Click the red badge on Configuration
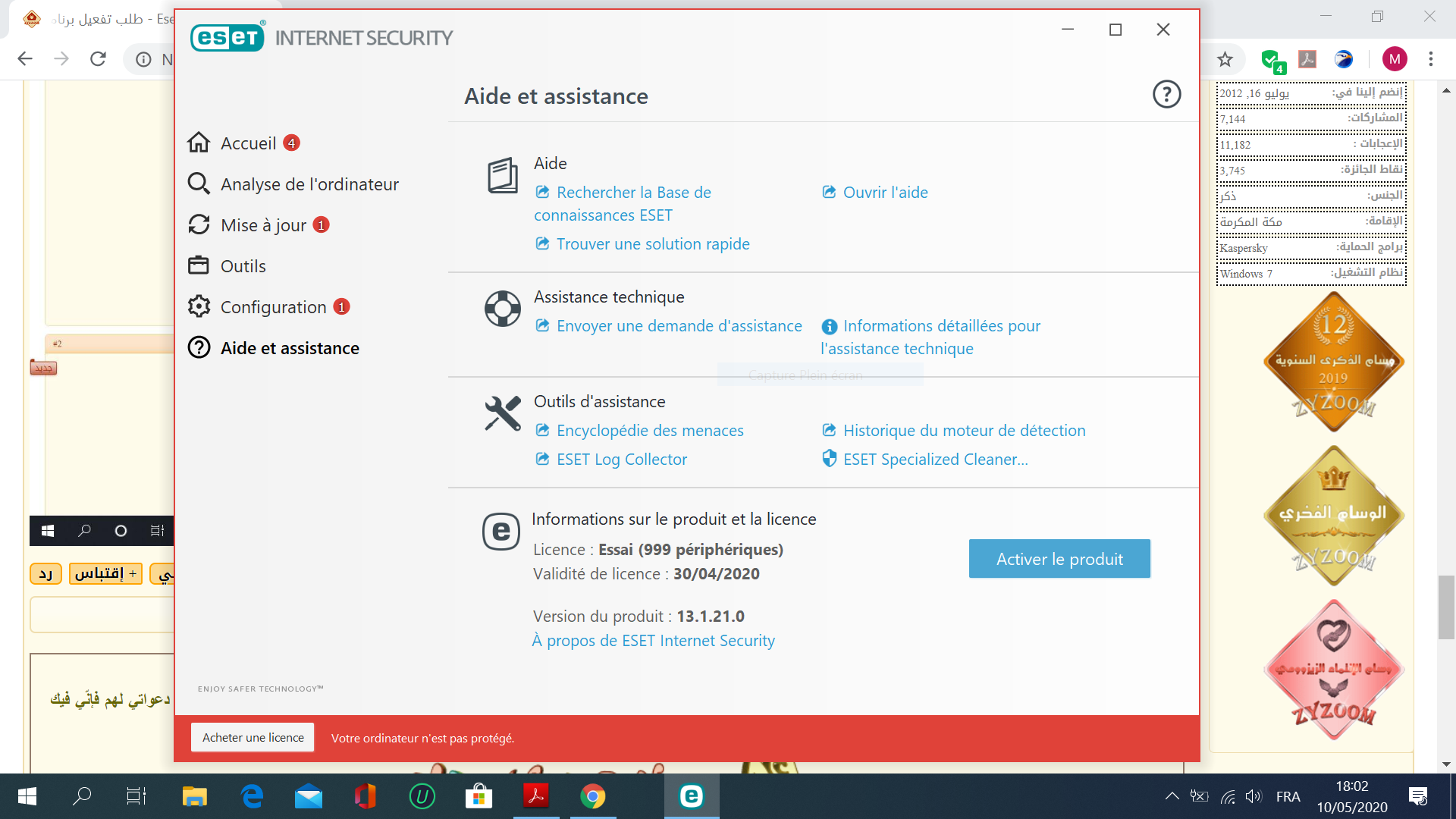 click(x=342, y=306)
